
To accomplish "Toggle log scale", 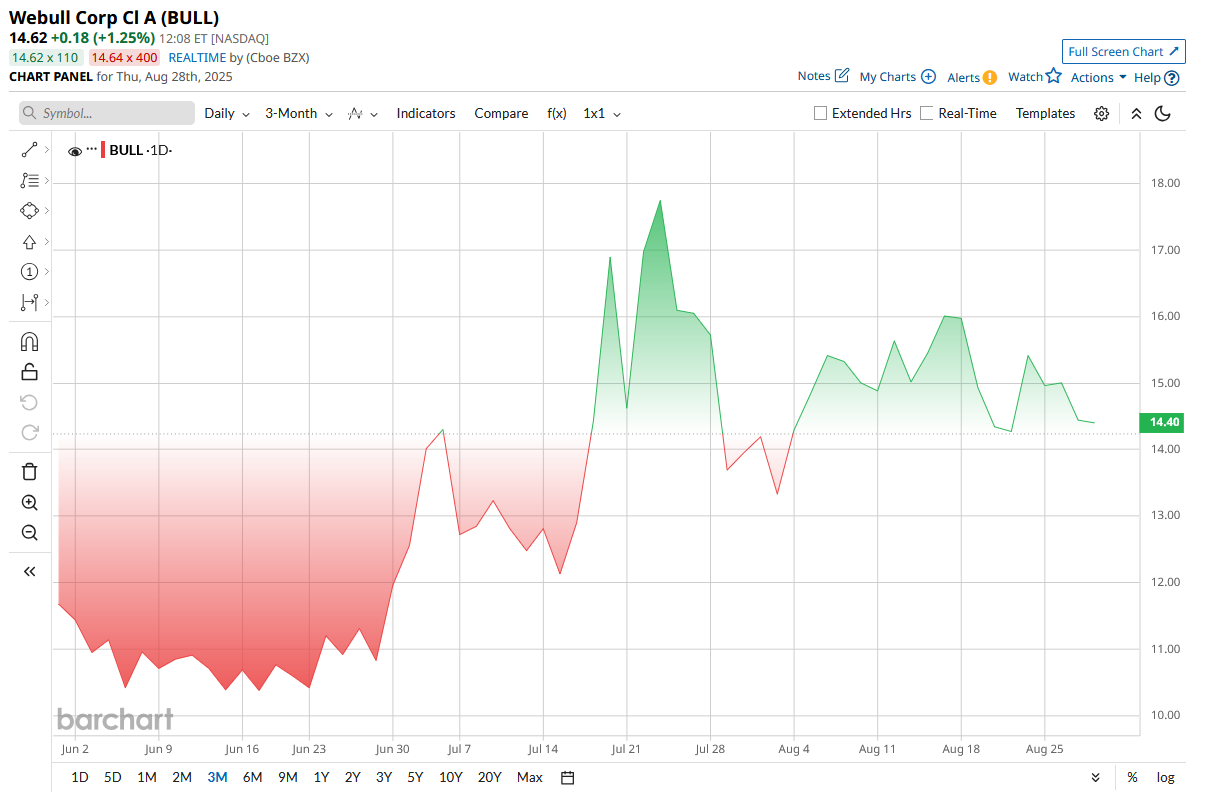I will (x=1166, y=778).
